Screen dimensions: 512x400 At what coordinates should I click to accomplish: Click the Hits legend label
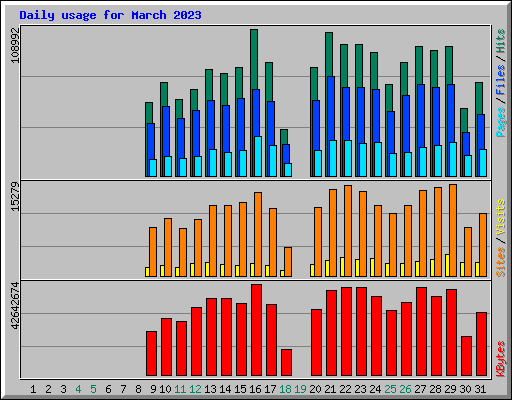point(501,41)
